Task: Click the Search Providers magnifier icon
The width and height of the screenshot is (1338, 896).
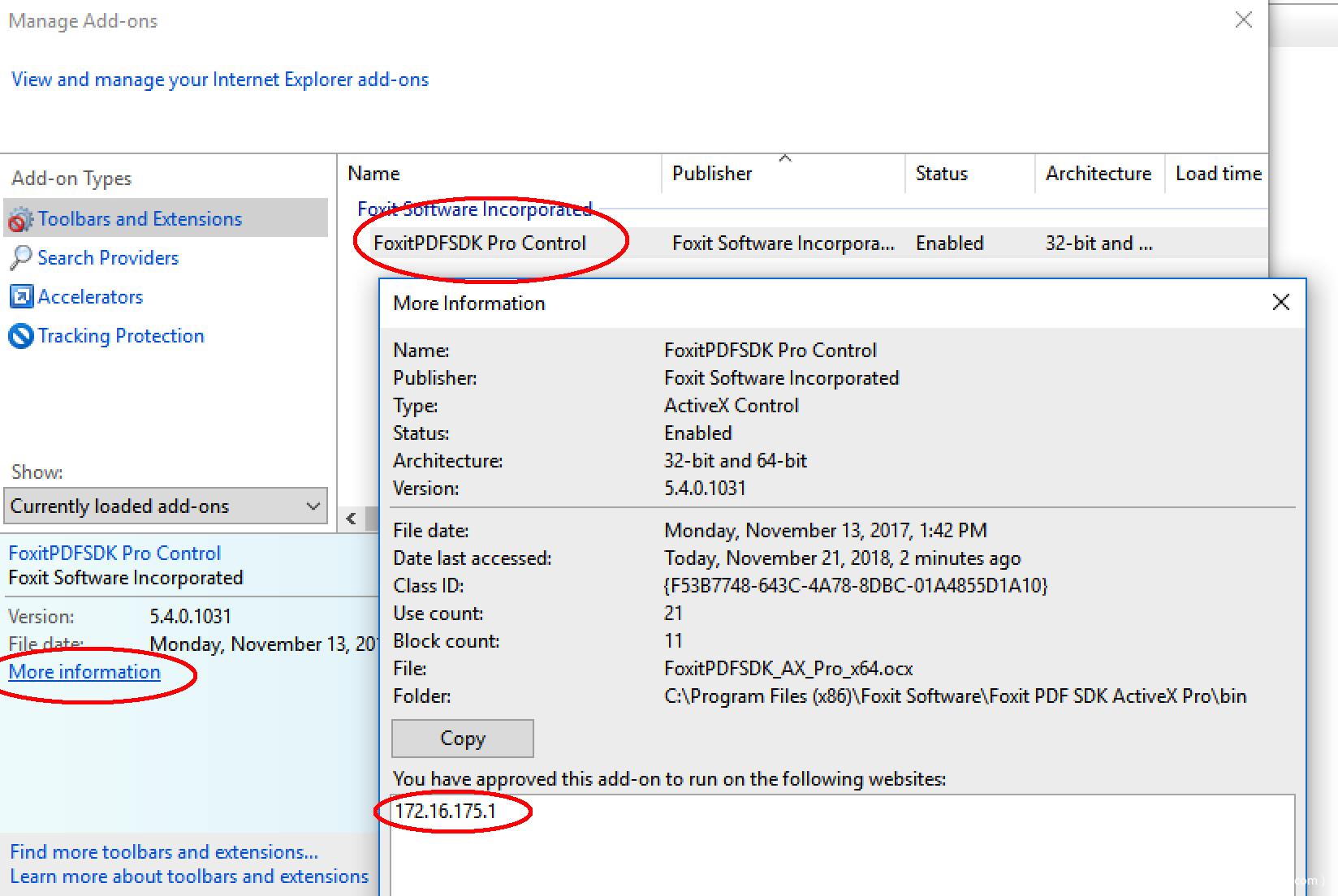Action: coord(20,258)
